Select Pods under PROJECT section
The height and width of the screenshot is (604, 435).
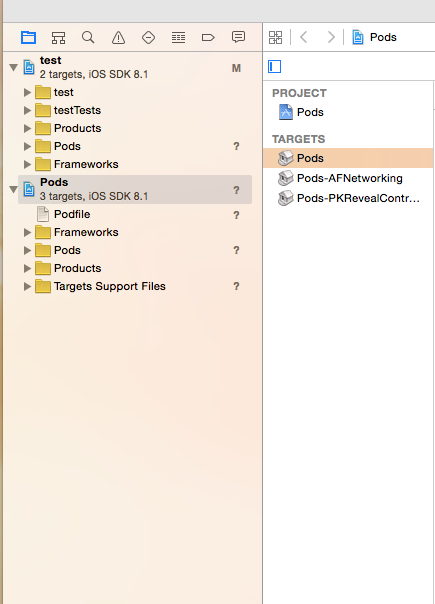click(348, 112)
